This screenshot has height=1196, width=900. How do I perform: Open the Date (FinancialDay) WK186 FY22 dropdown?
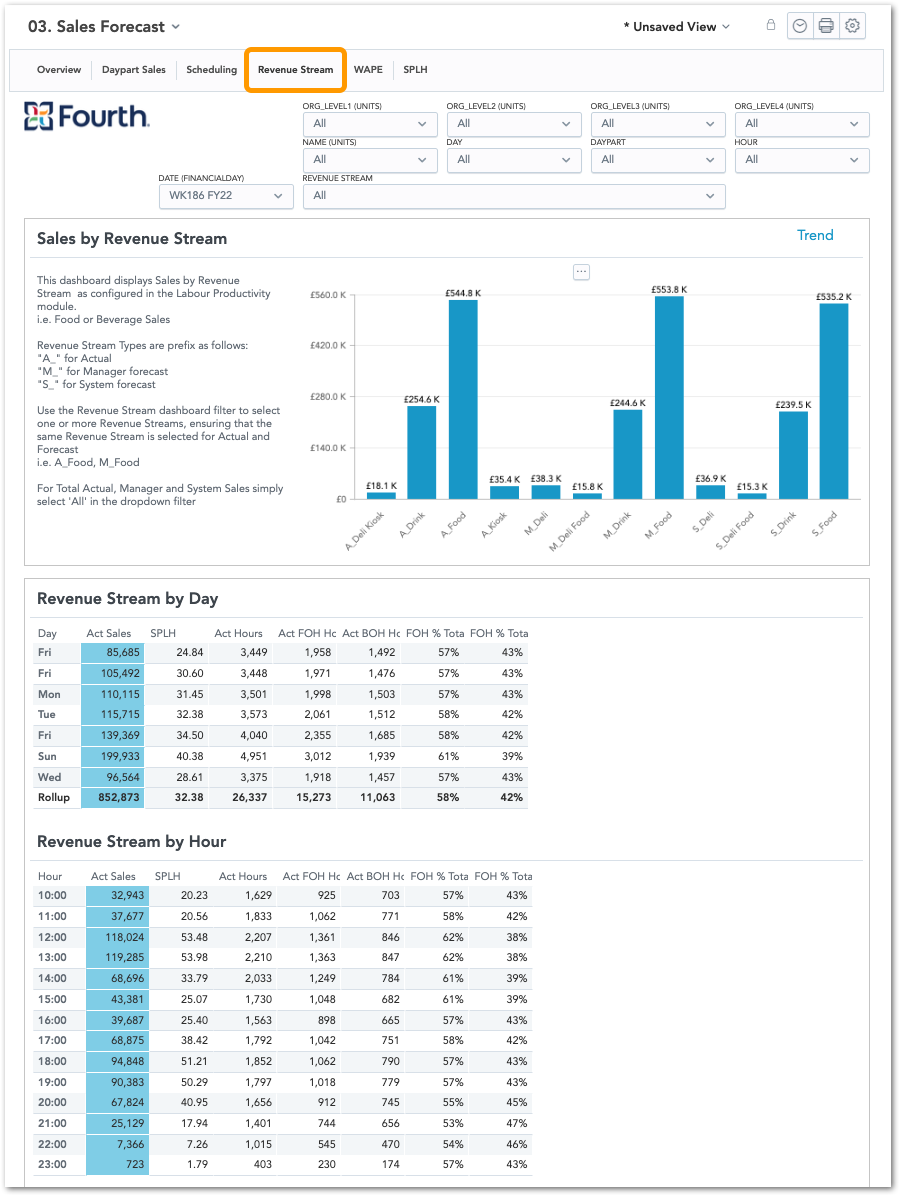click(226, 196)
